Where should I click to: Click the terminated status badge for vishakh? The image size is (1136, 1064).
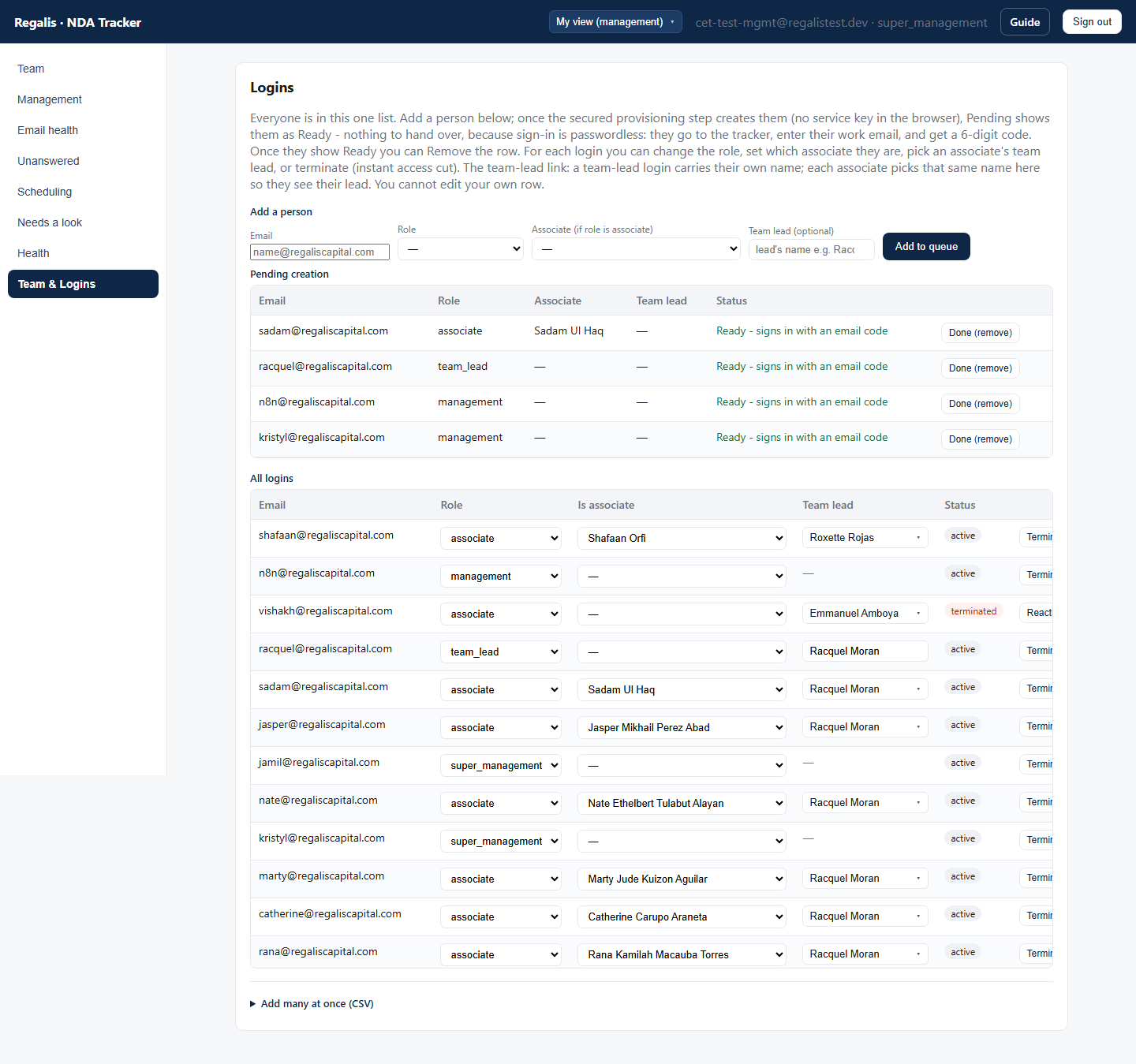tap(973, 611)
